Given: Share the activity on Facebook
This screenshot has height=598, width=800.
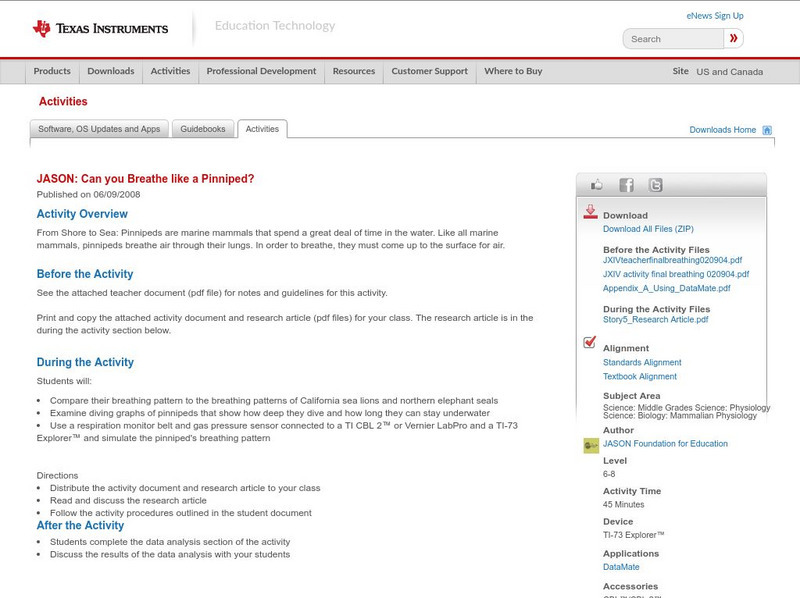Looking at the screenshot, I should point(626,185).
